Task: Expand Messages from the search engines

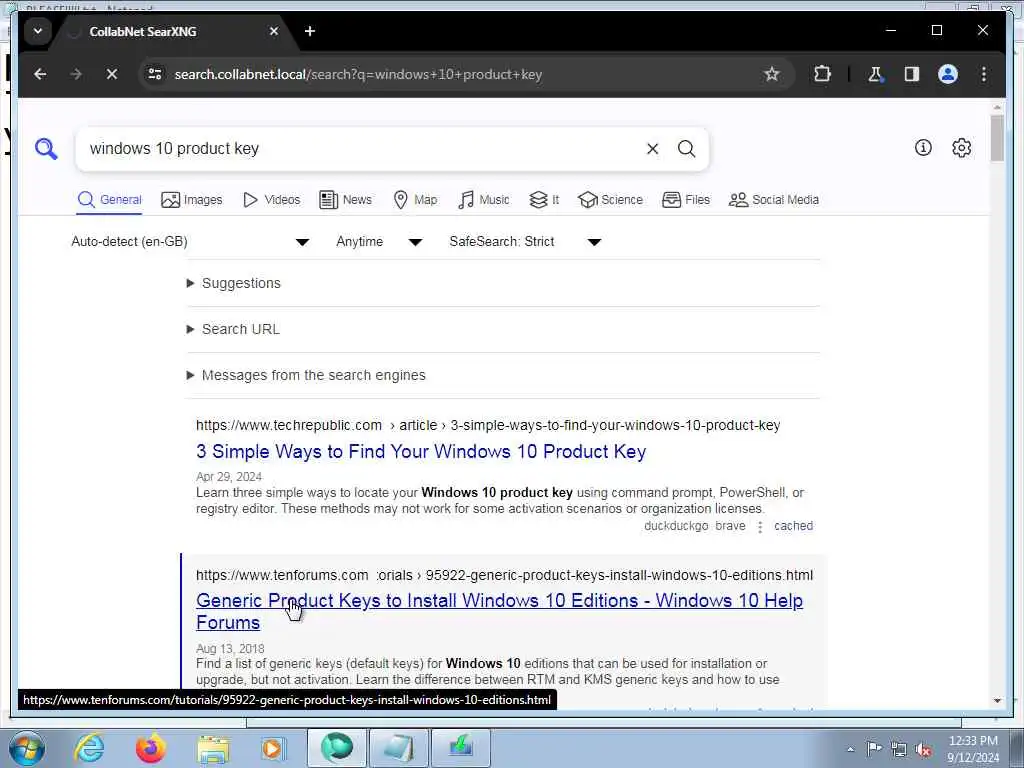Action: (306, 376)
